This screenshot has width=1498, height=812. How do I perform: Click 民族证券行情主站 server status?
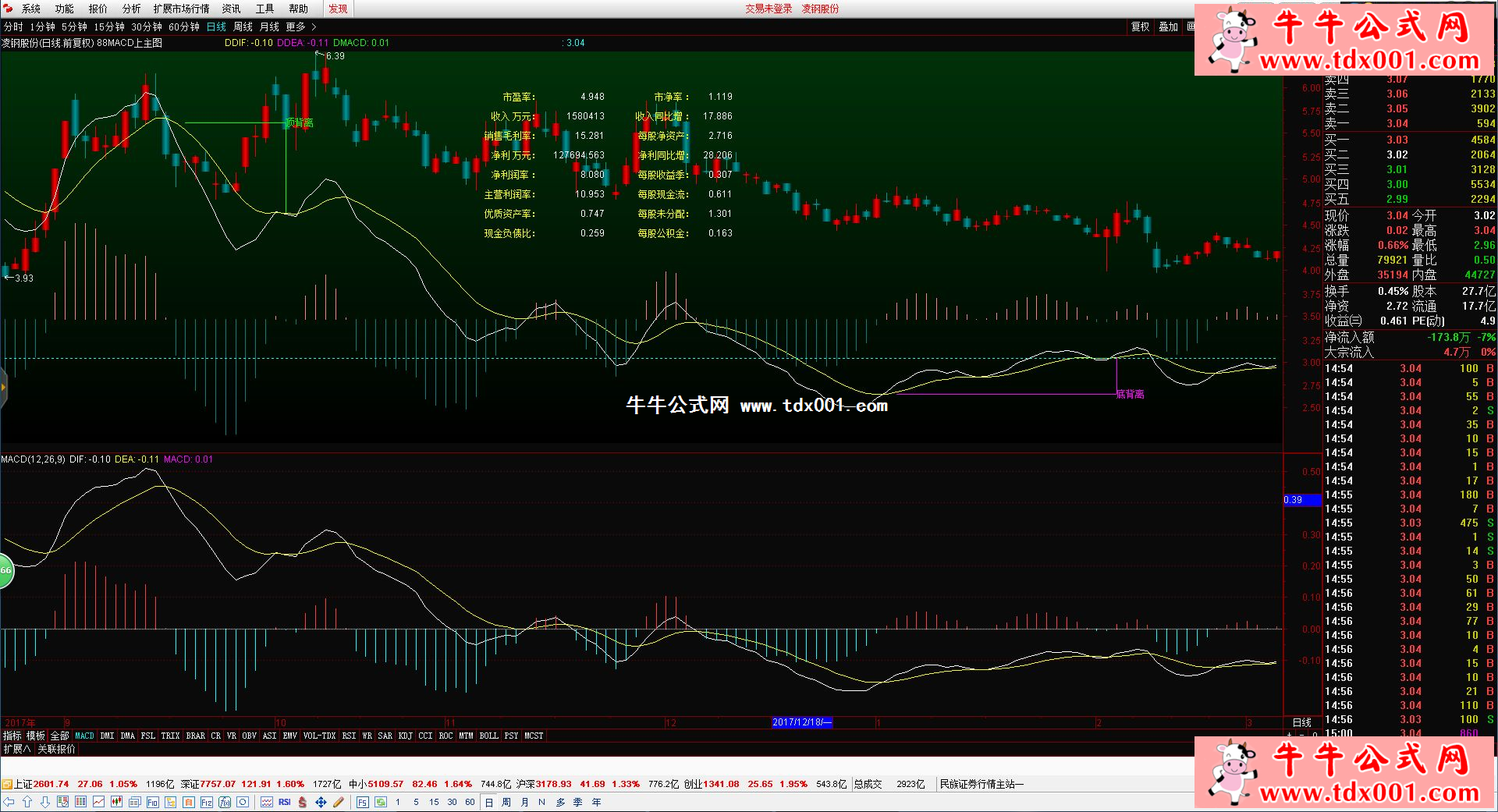[x=982, y=784]
